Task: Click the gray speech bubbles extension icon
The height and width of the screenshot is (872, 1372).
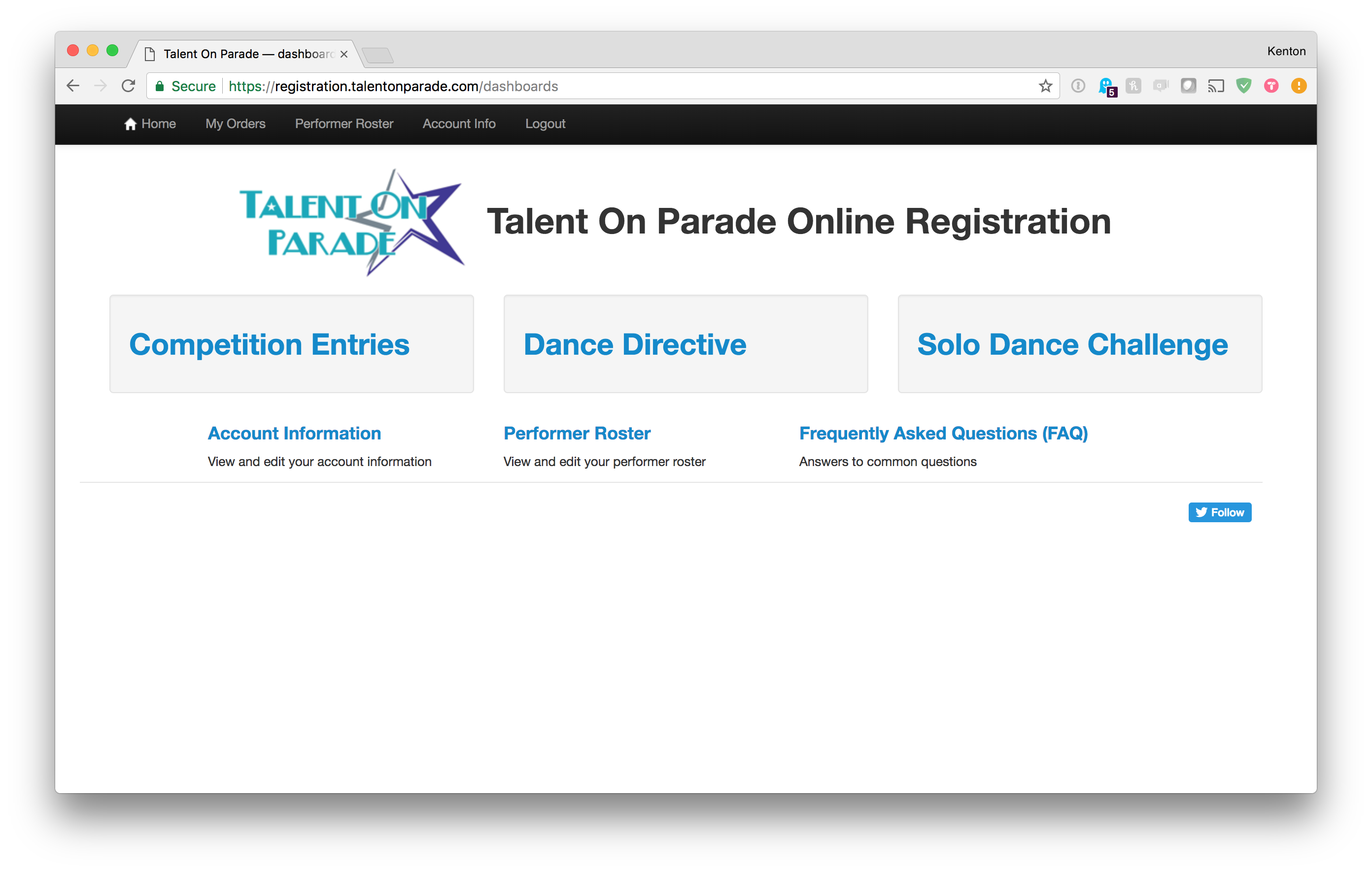Action: (1161, 86)
